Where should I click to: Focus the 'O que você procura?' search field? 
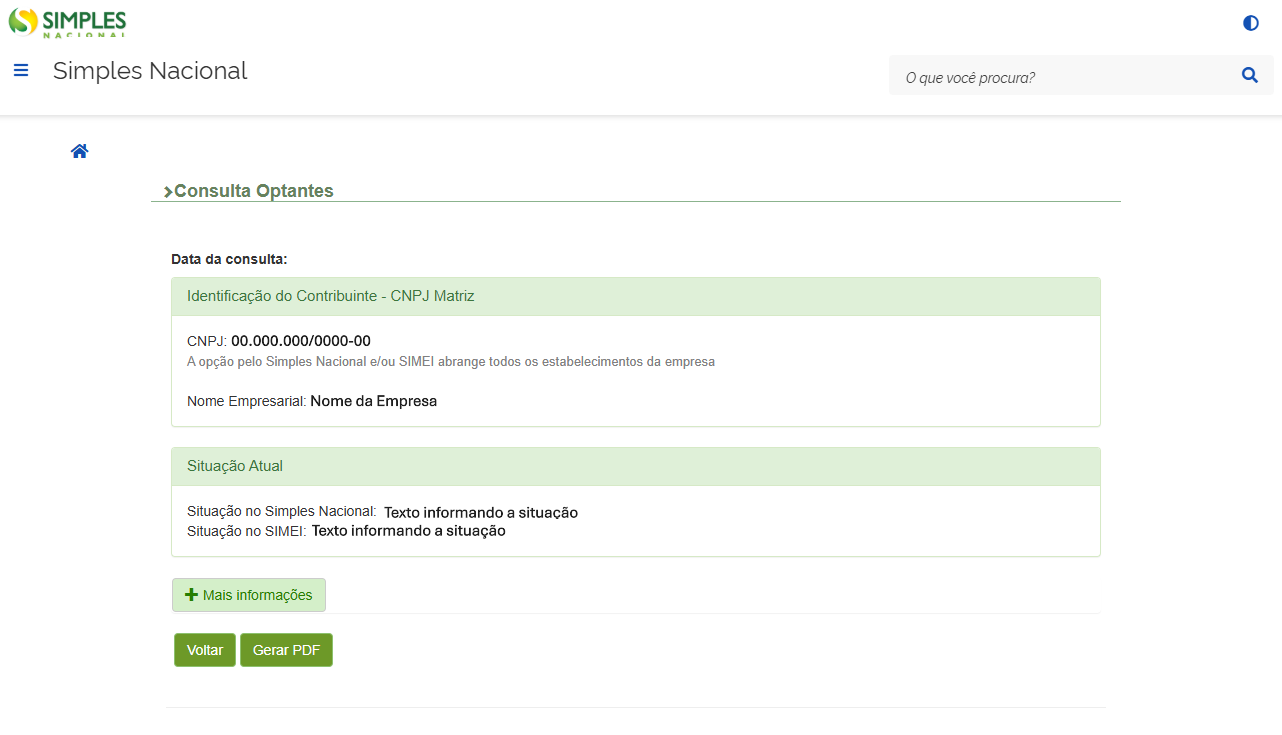tap(1060, 76)
